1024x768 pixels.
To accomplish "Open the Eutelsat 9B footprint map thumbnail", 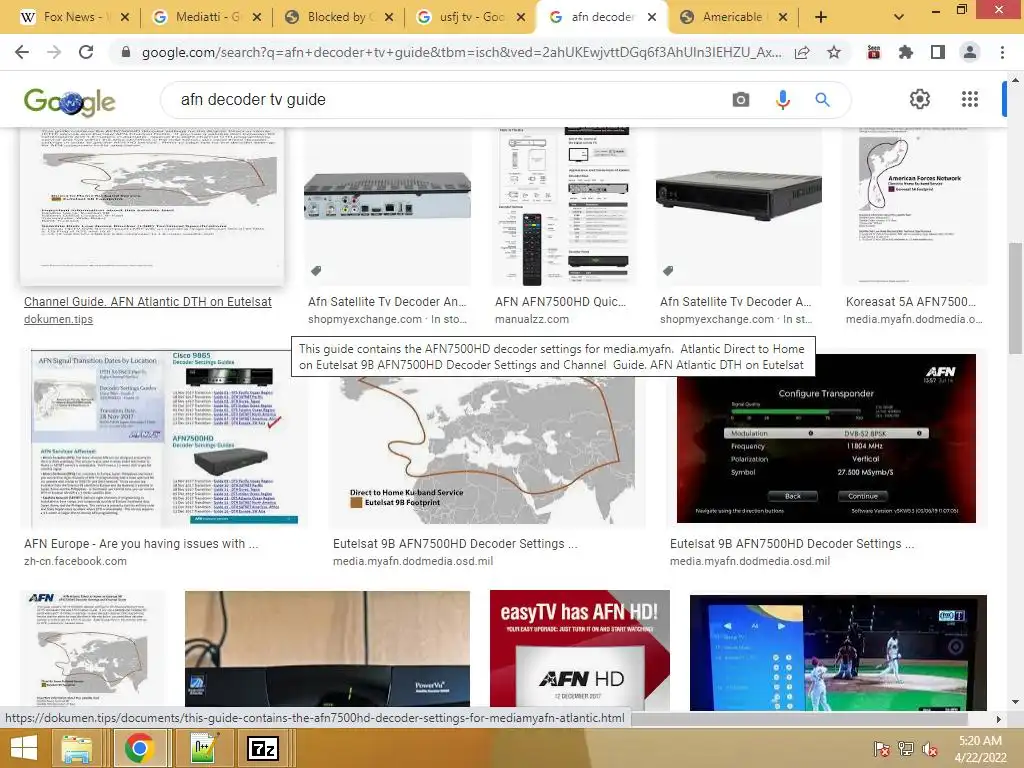I will [487, 452].
